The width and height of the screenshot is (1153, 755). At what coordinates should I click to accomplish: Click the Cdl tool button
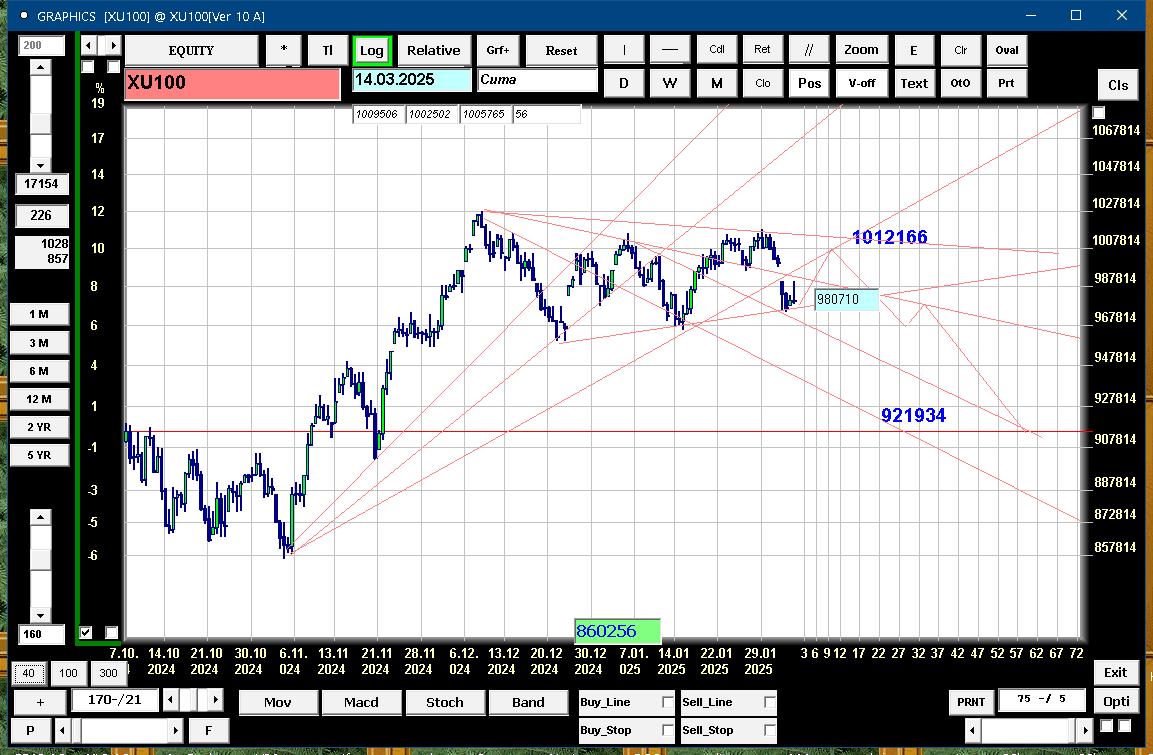pos(716,50)
